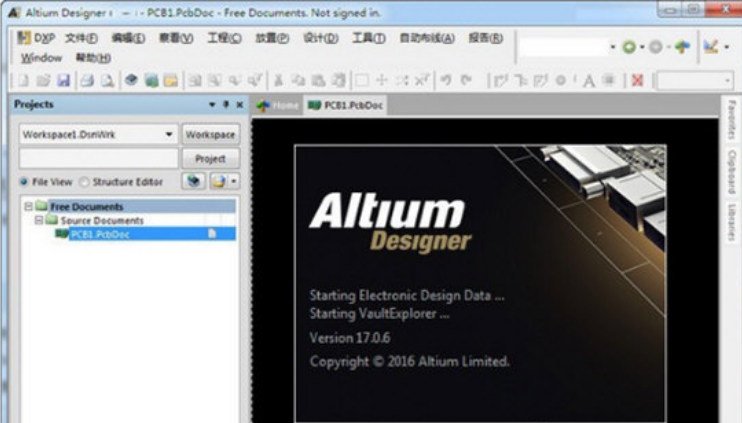The height and width of the screenshot is (423, 742).
Task: Click the document sheet icon on PCB1.PcbDoc row
Action: coord(212,233)
